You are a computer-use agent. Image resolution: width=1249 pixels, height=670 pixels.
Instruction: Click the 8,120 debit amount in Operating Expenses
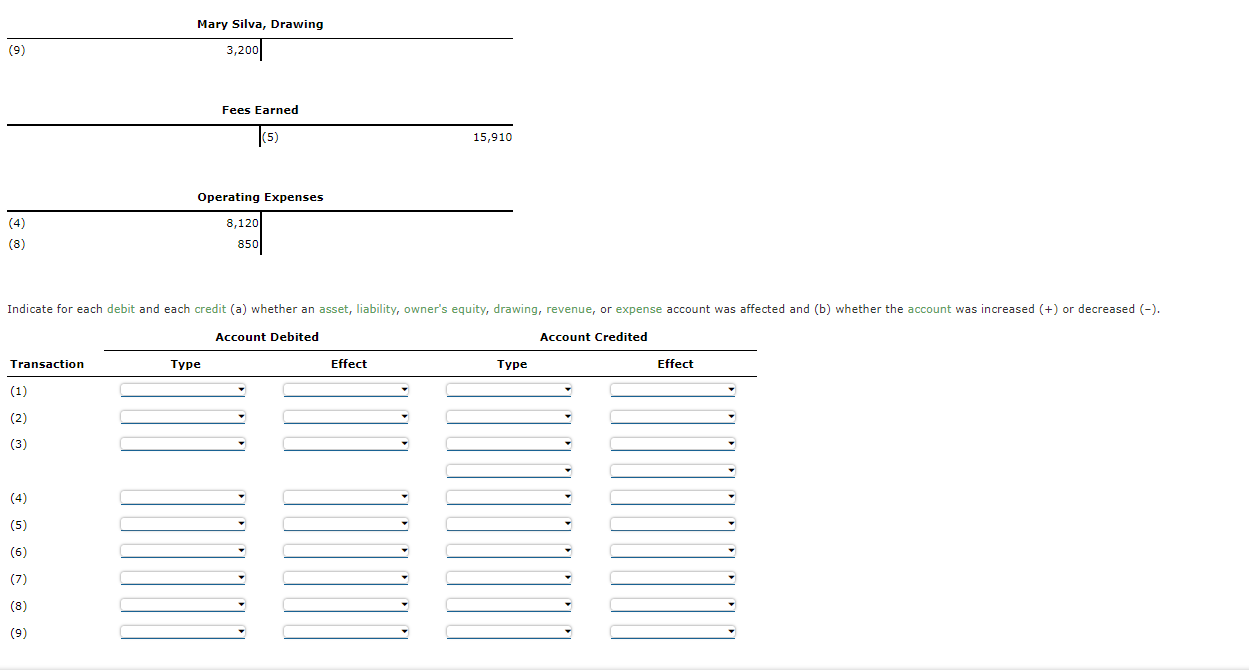pos(242,223)
